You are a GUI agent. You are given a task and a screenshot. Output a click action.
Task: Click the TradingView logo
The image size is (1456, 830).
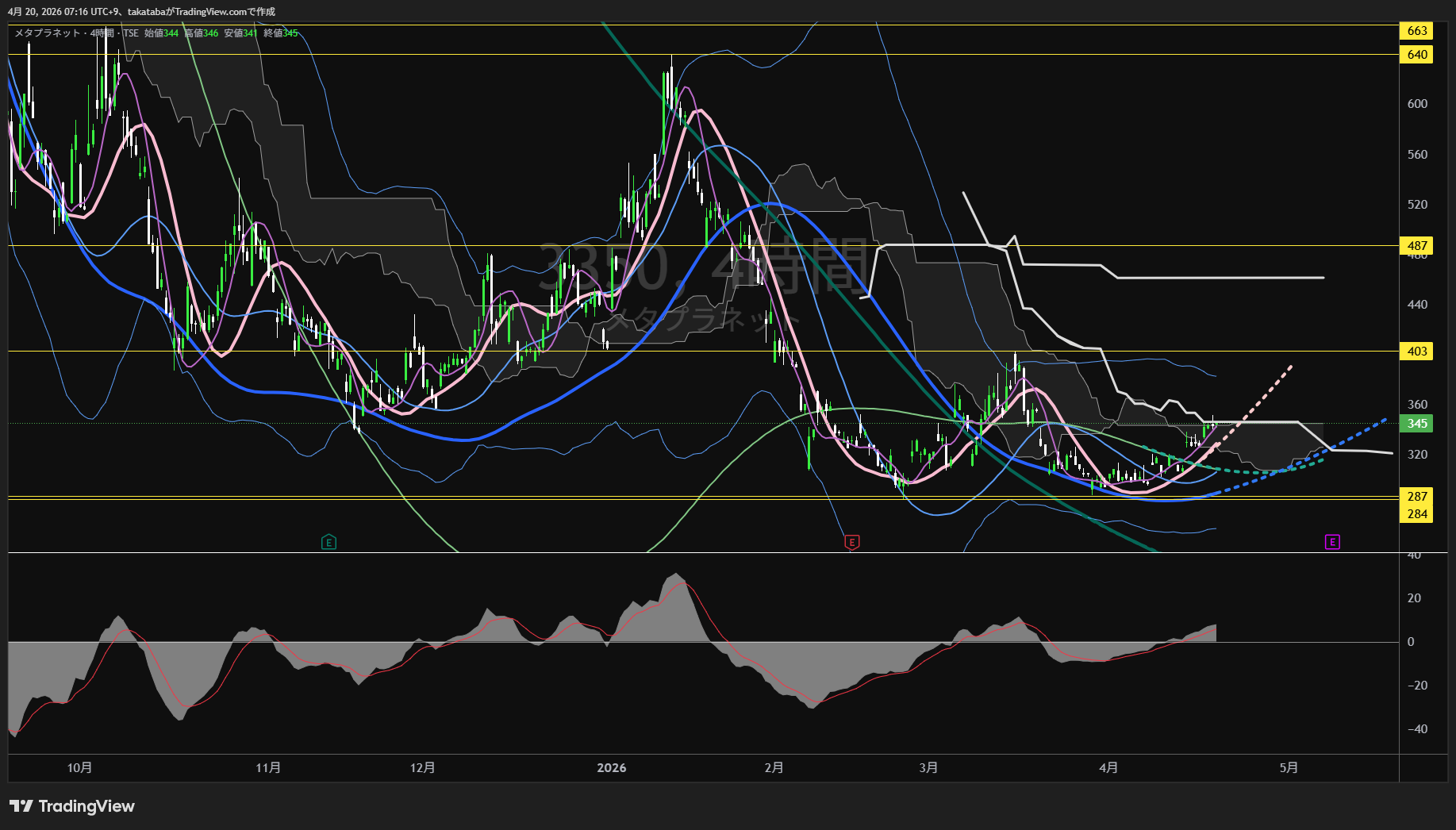pos(72,806)
